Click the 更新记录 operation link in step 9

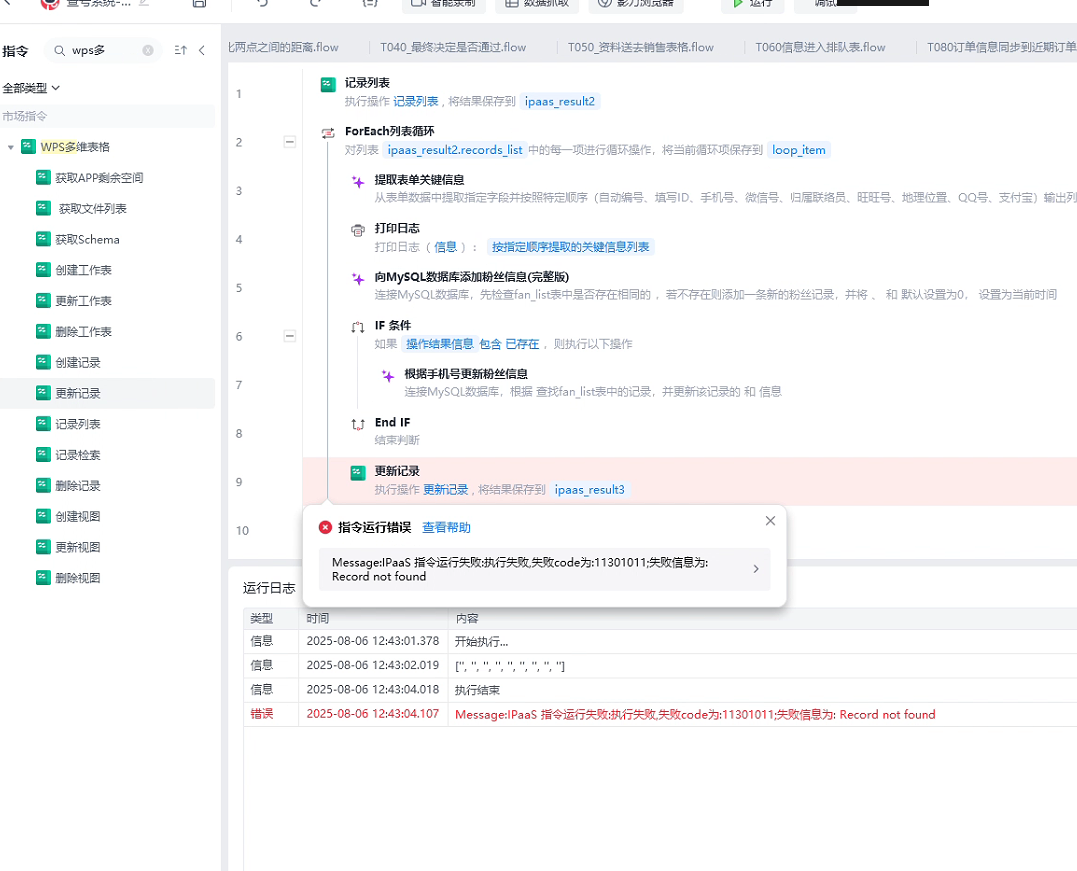coord(445,490)
